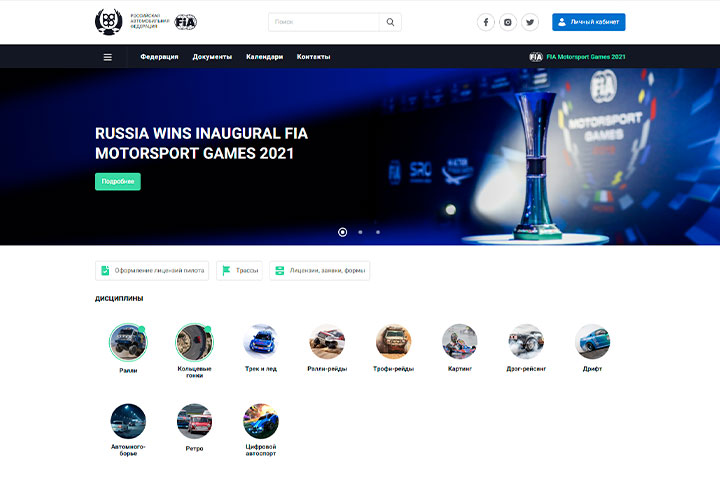720x480 pixels.
Task: Open the Трек и лед discipline
Action: point(261,342)
